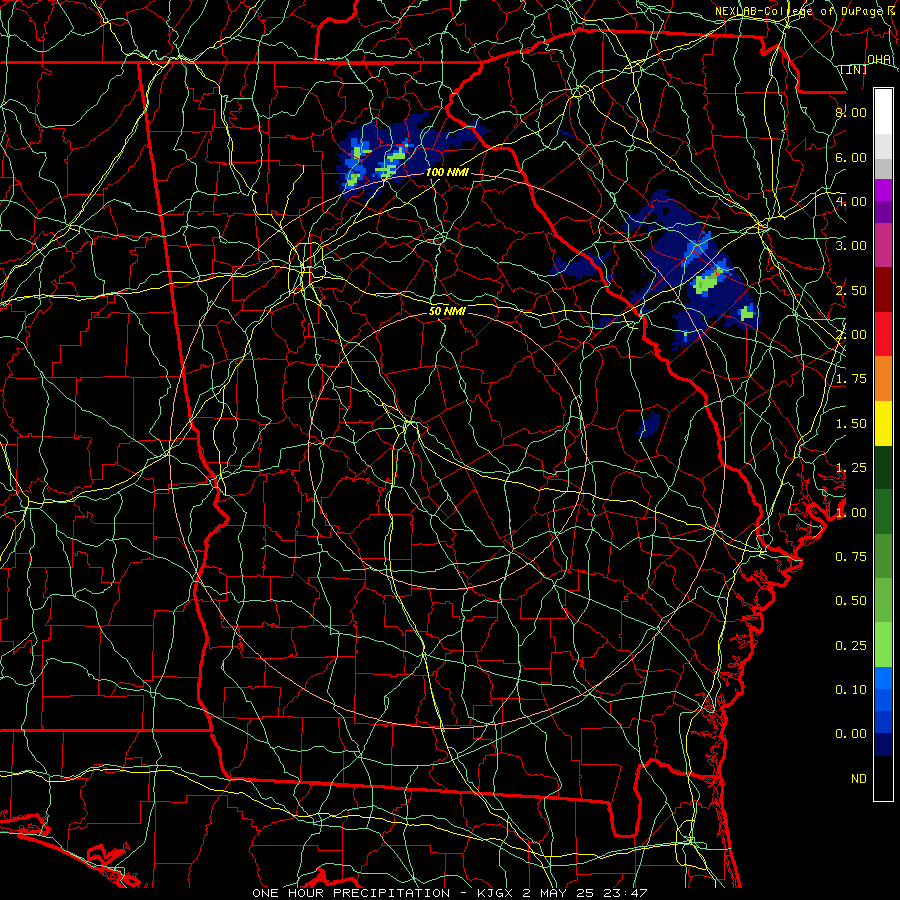This screenshot has width=900, height=900.
Task: Click the 1.25 legend value
Action: click(x=851, y=468)
